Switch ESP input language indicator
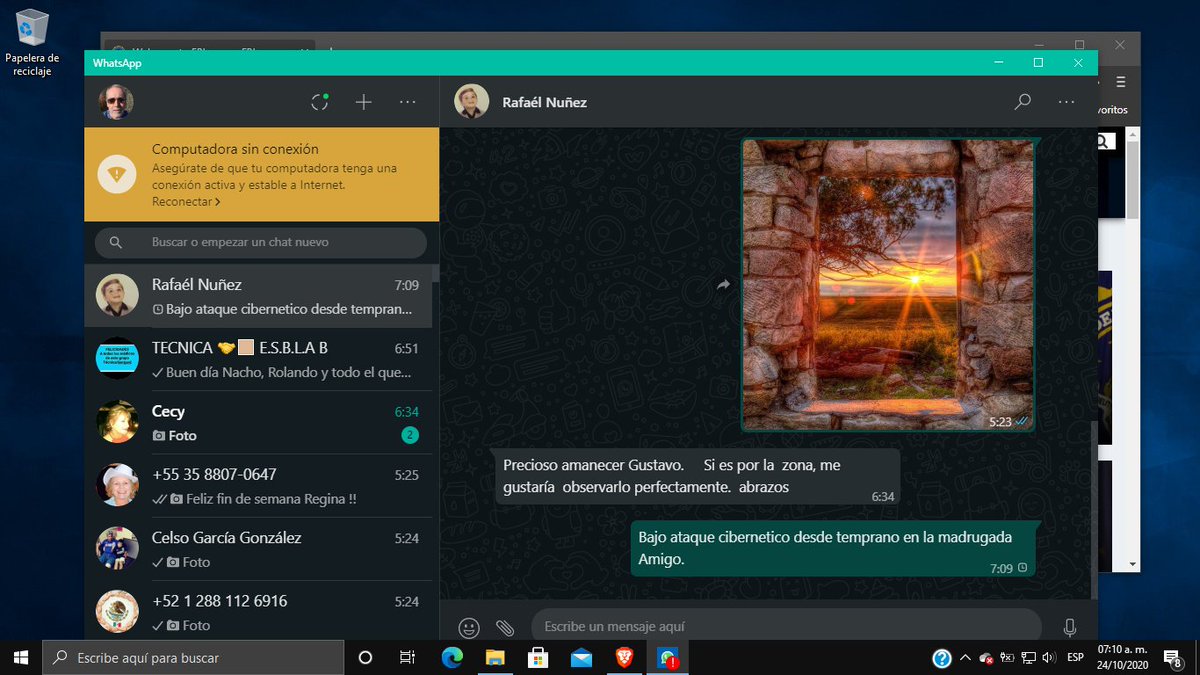 pos(1076,658)
